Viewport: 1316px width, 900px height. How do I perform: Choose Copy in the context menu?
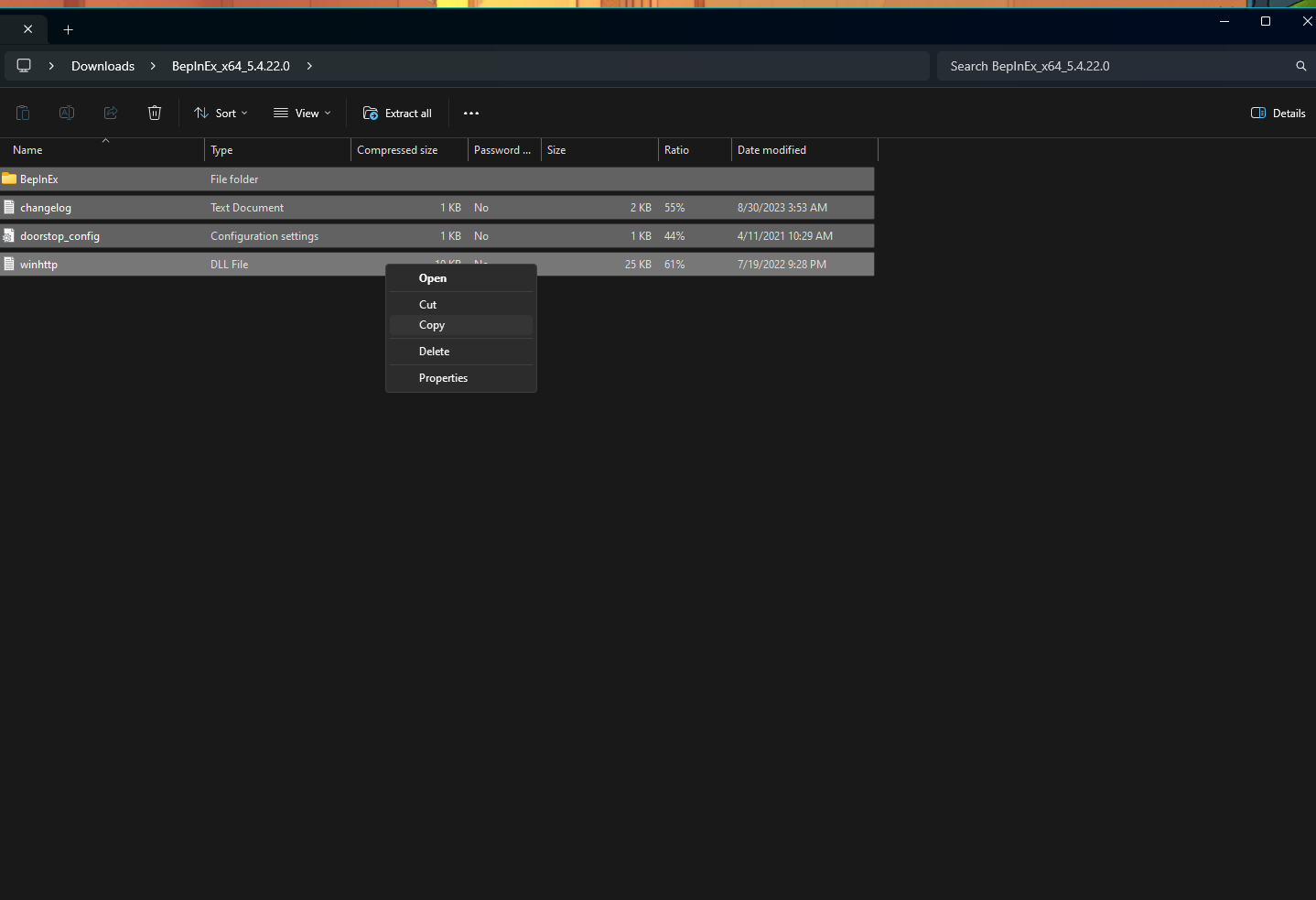(461, 325)
